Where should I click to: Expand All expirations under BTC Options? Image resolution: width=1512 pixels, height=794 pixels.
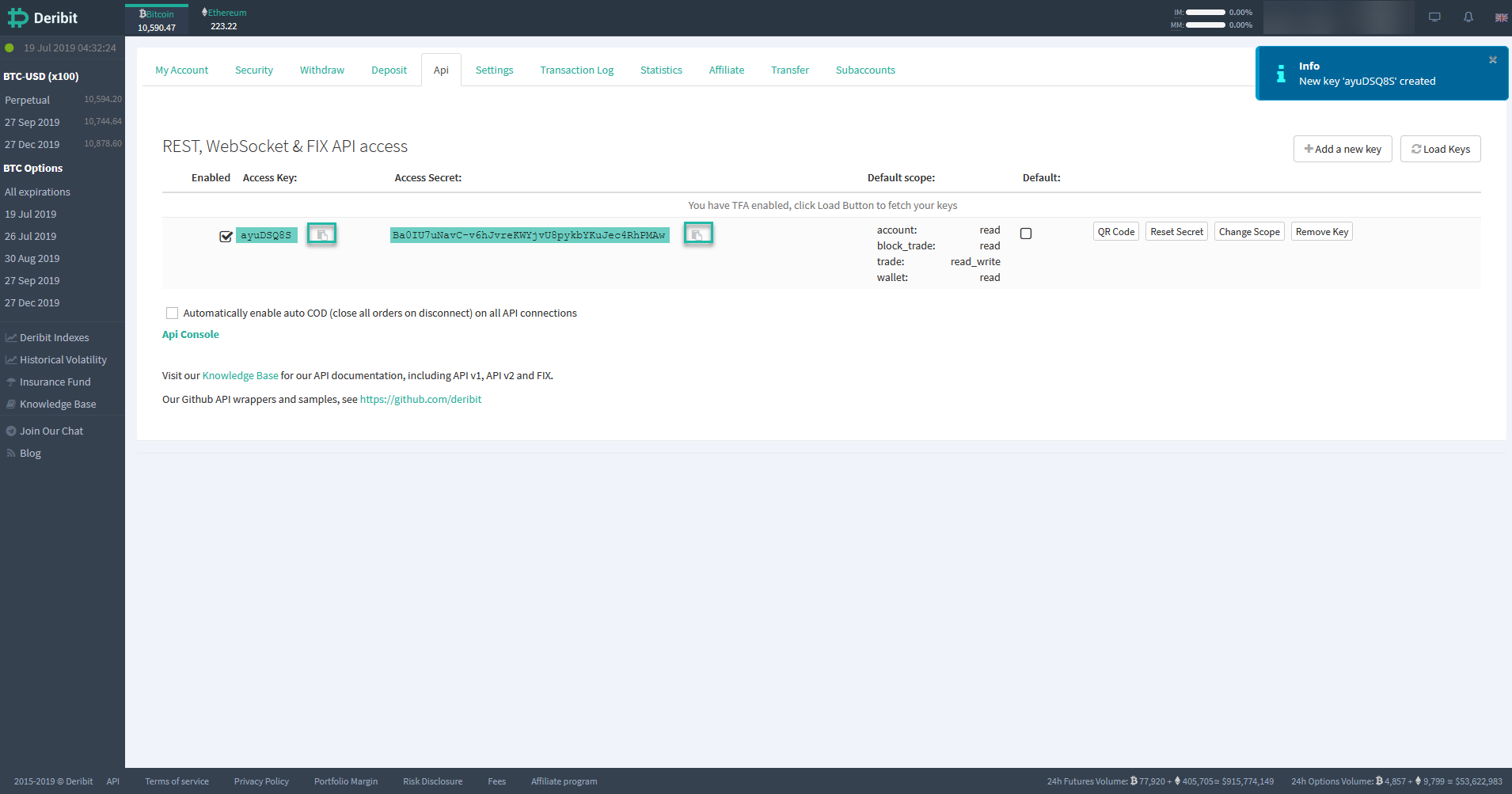(x=37, y=192)
